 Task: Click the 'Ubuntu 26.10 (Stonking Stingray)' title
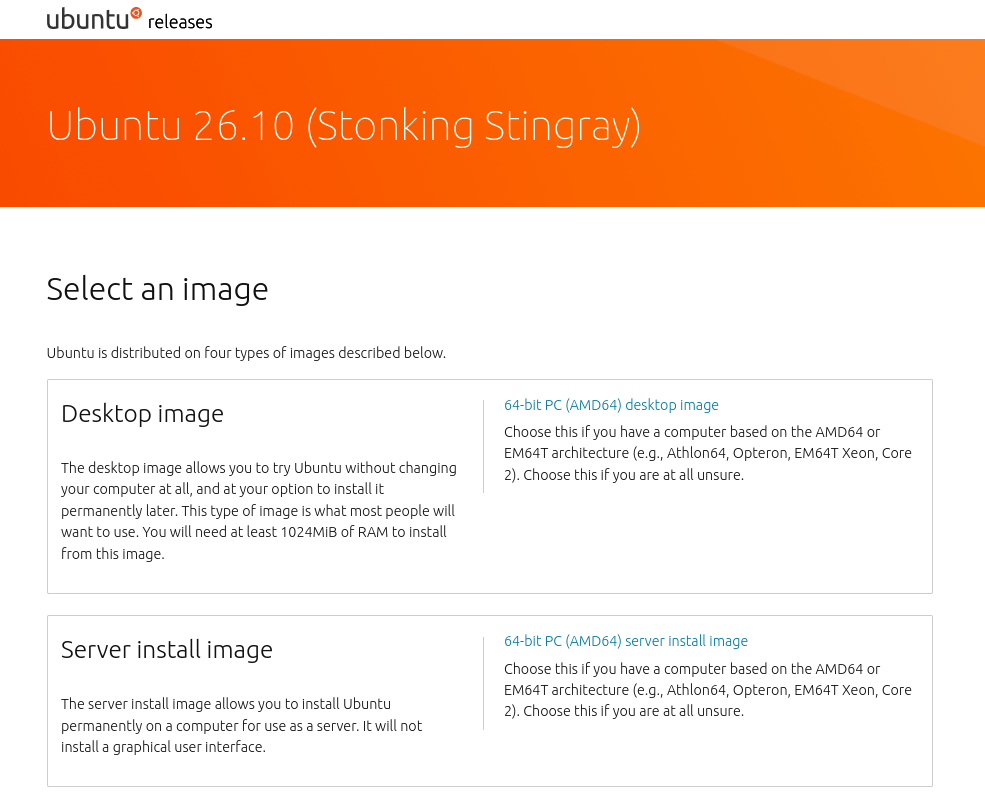pos(344,127)
